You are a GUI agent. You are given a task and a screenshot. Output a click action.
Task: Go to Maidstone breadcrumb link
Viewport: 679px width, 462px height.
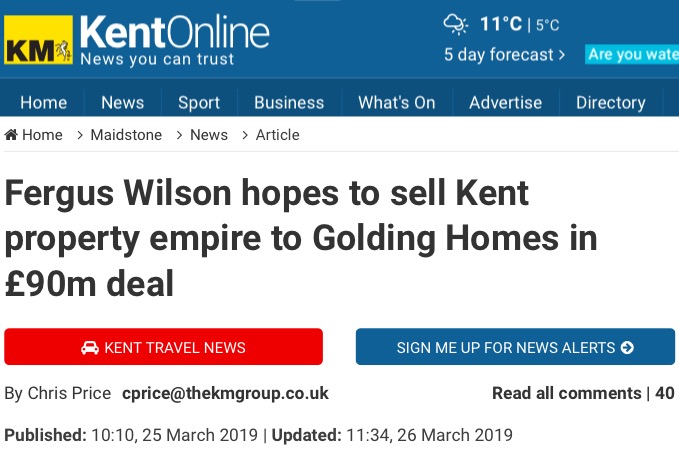coord(126,135)
